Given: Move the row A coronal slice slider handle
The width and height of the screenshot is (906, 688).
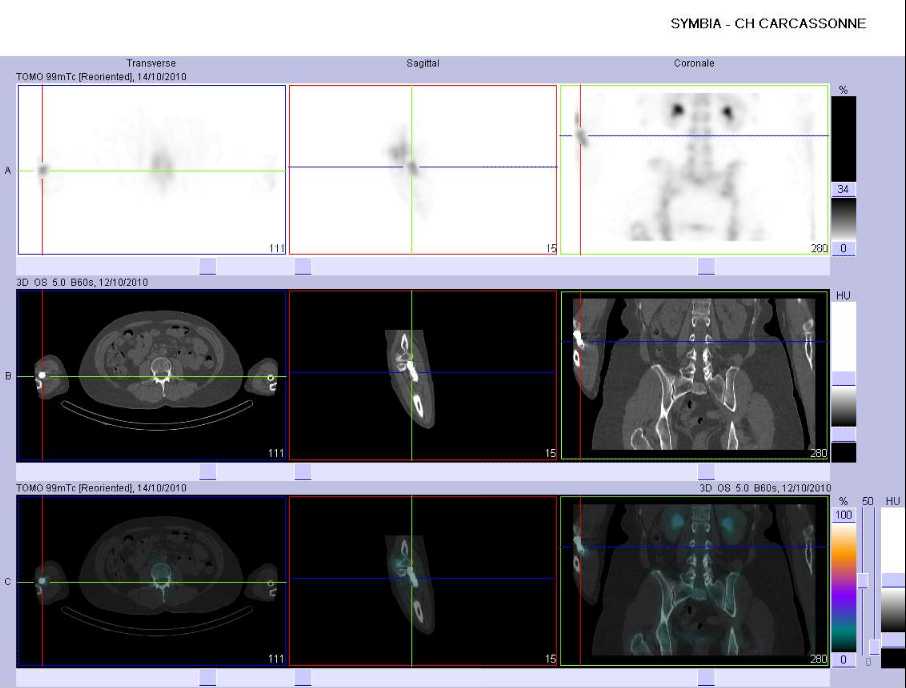Looking at the screenshot, I should click(x=706, y=266).
